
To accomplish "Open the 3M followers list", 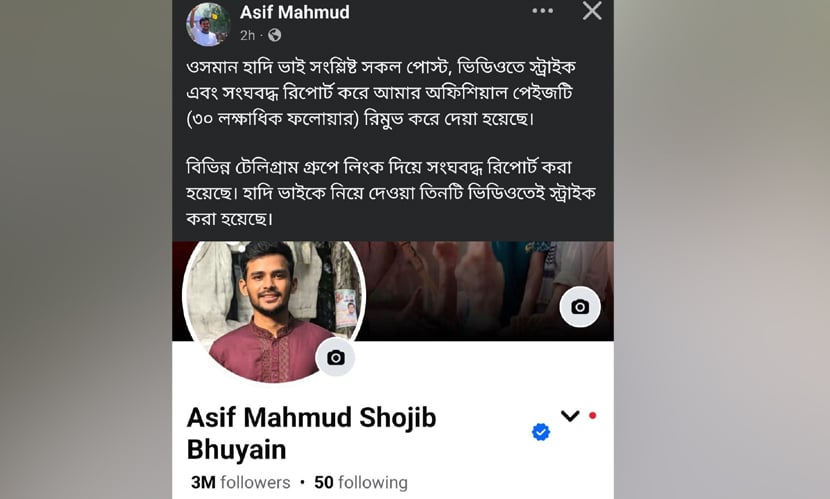I will 240,483.
